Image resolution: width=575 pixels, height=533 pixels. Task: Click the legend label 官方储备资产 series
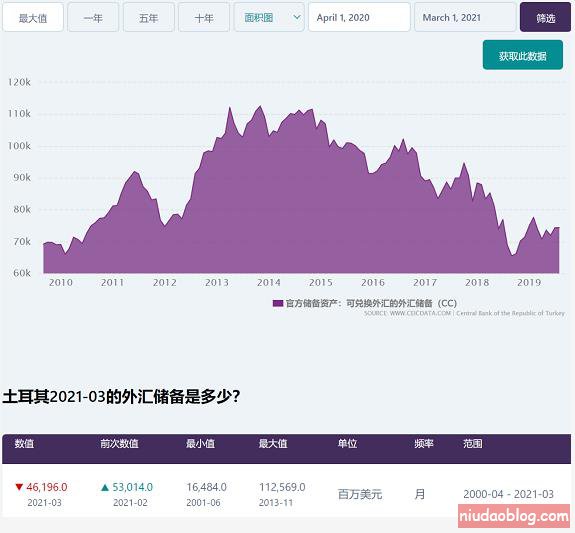point(371,303)
